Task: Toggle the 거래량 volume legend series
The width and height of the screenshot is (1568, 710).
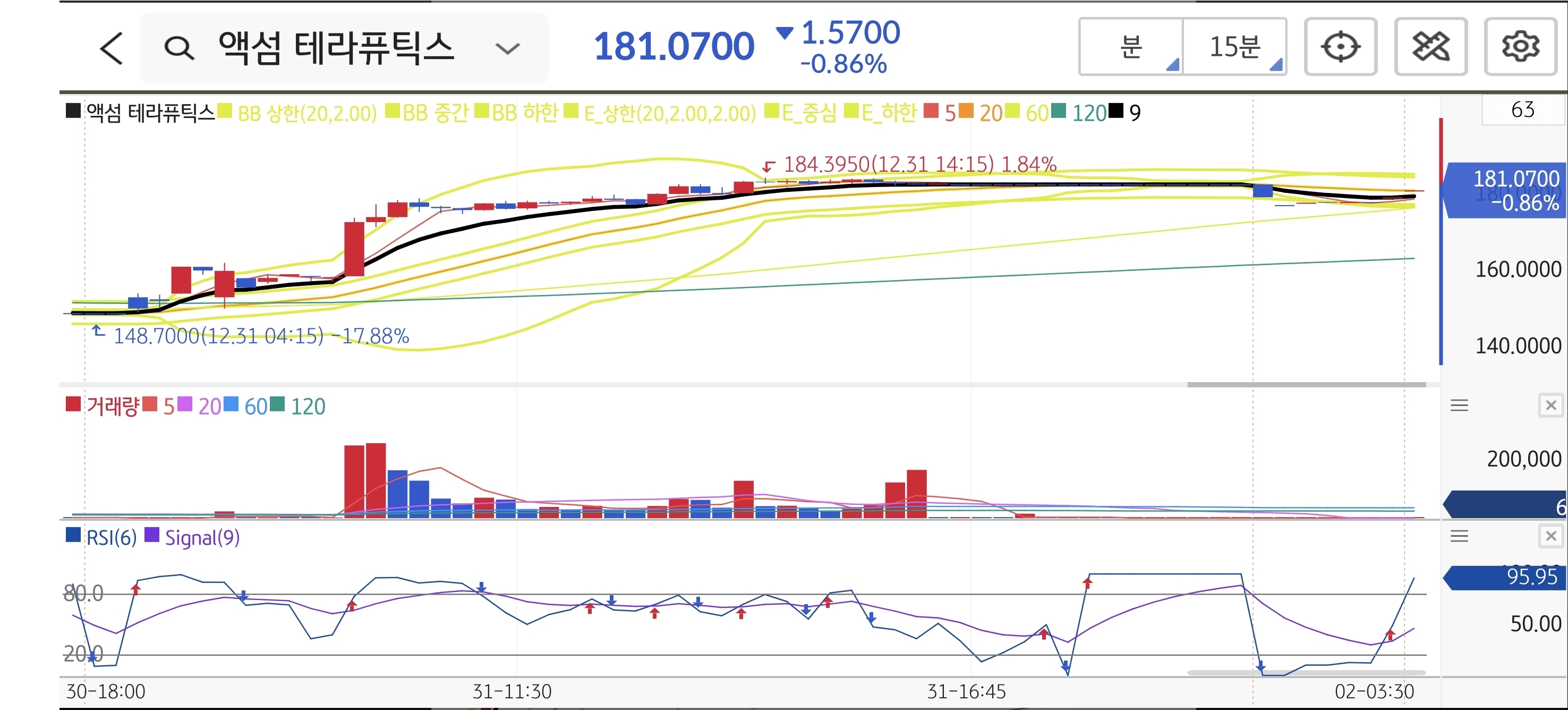Action: pyautogui.click(x=113, y=406)
